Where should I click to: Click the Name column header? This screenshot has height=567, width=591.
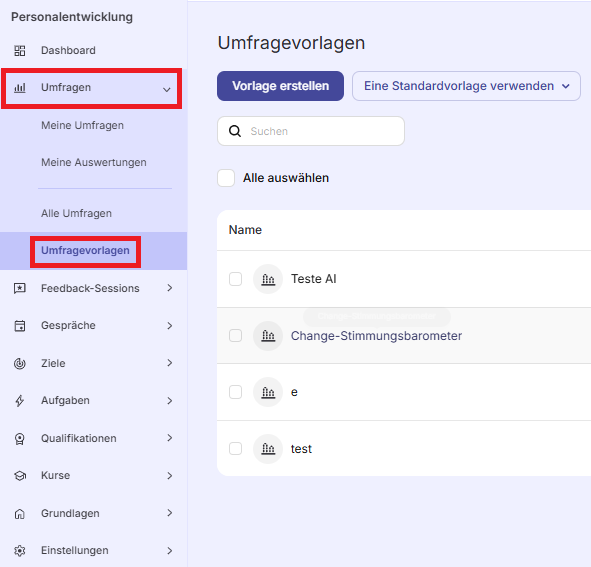(x=245, y=230)
